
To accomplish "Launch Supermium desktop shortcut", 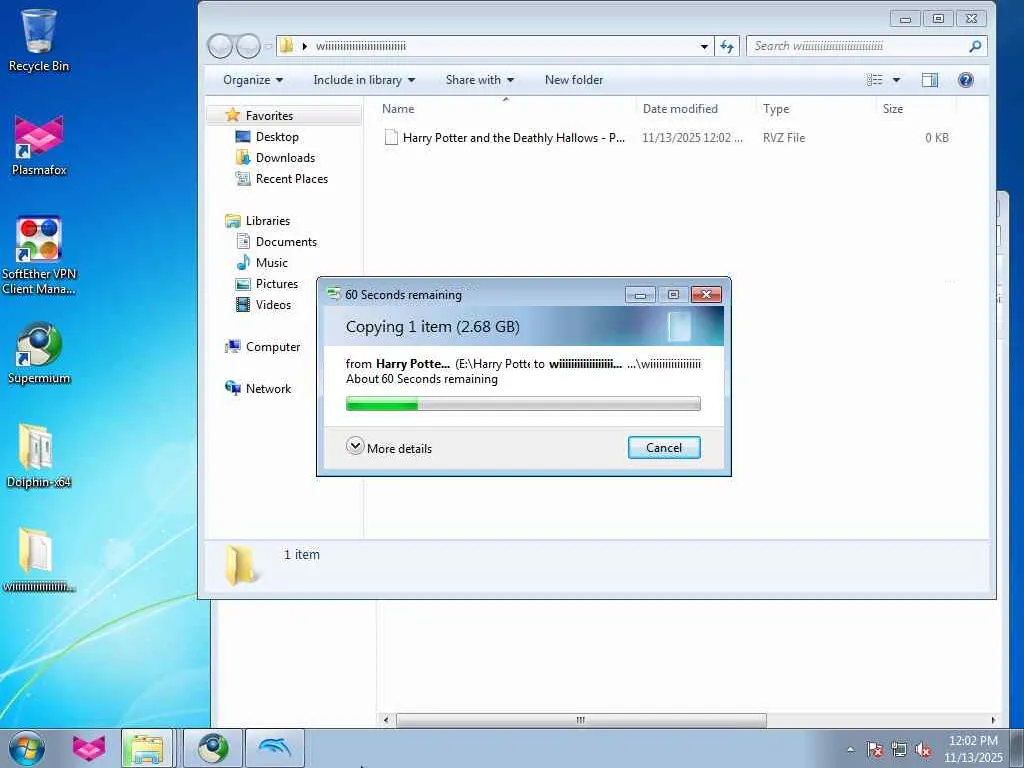I will click(39, 353).
